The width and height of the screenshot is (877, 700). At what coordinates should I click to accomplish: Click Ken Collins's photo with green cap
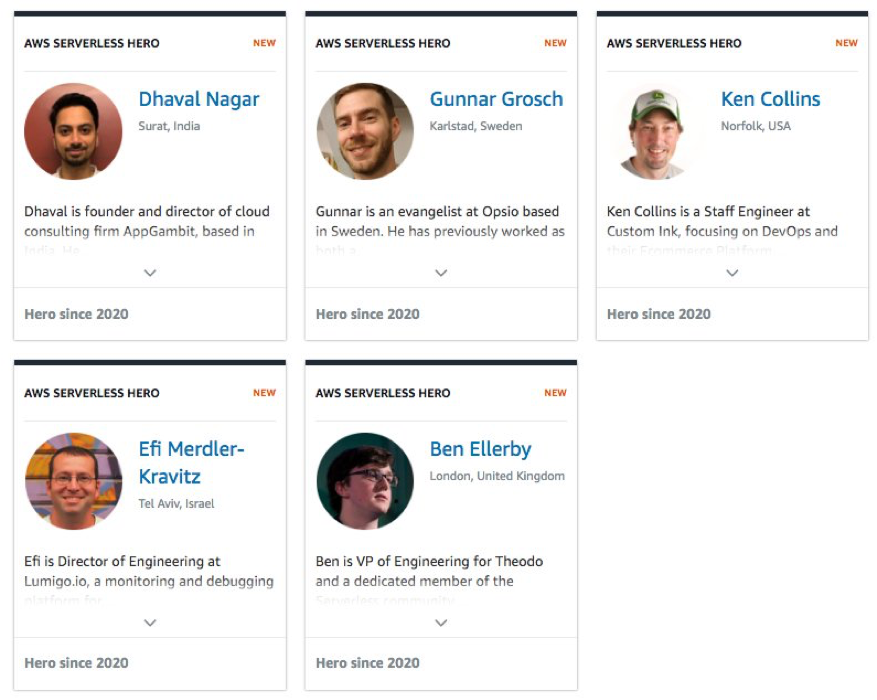656,133
